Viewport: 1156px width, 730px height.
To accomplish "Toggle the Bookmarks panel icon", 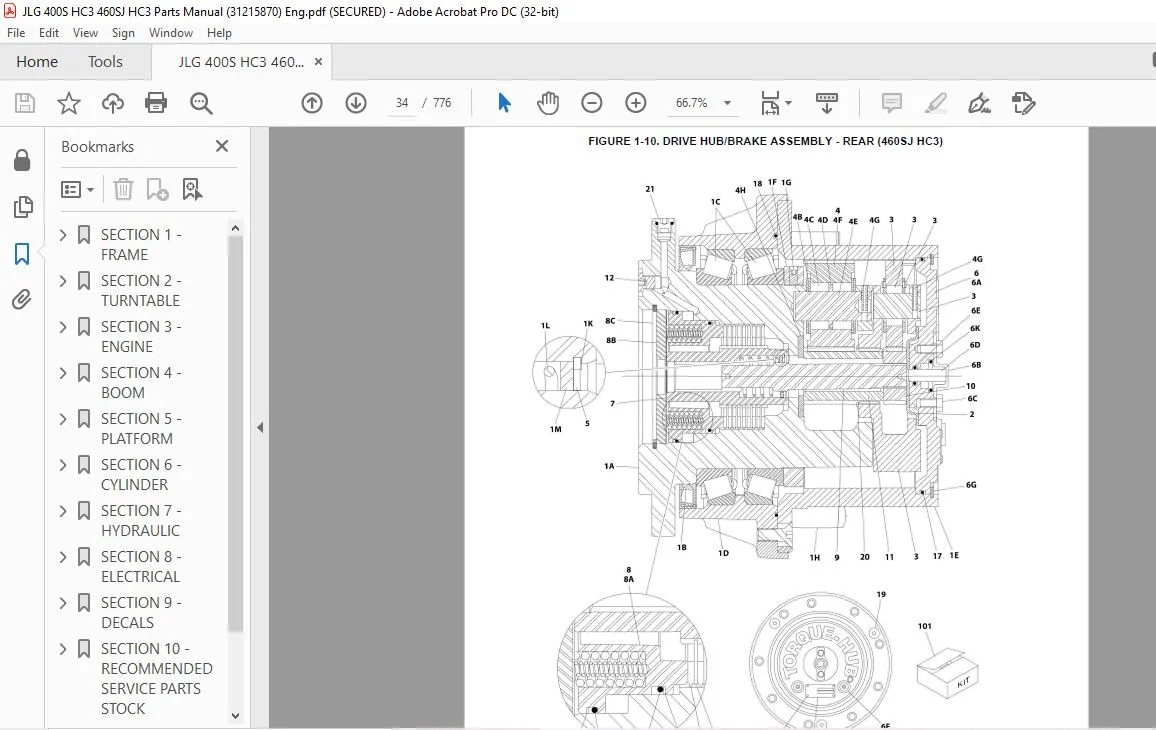I will click(22, 254).
